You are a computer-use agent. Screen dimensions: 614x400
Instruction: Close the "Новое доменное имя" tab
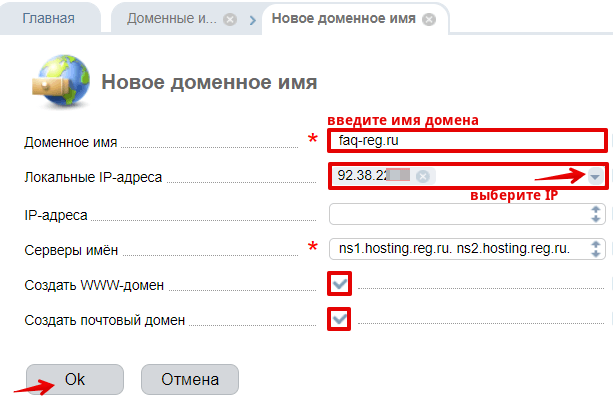429,19
